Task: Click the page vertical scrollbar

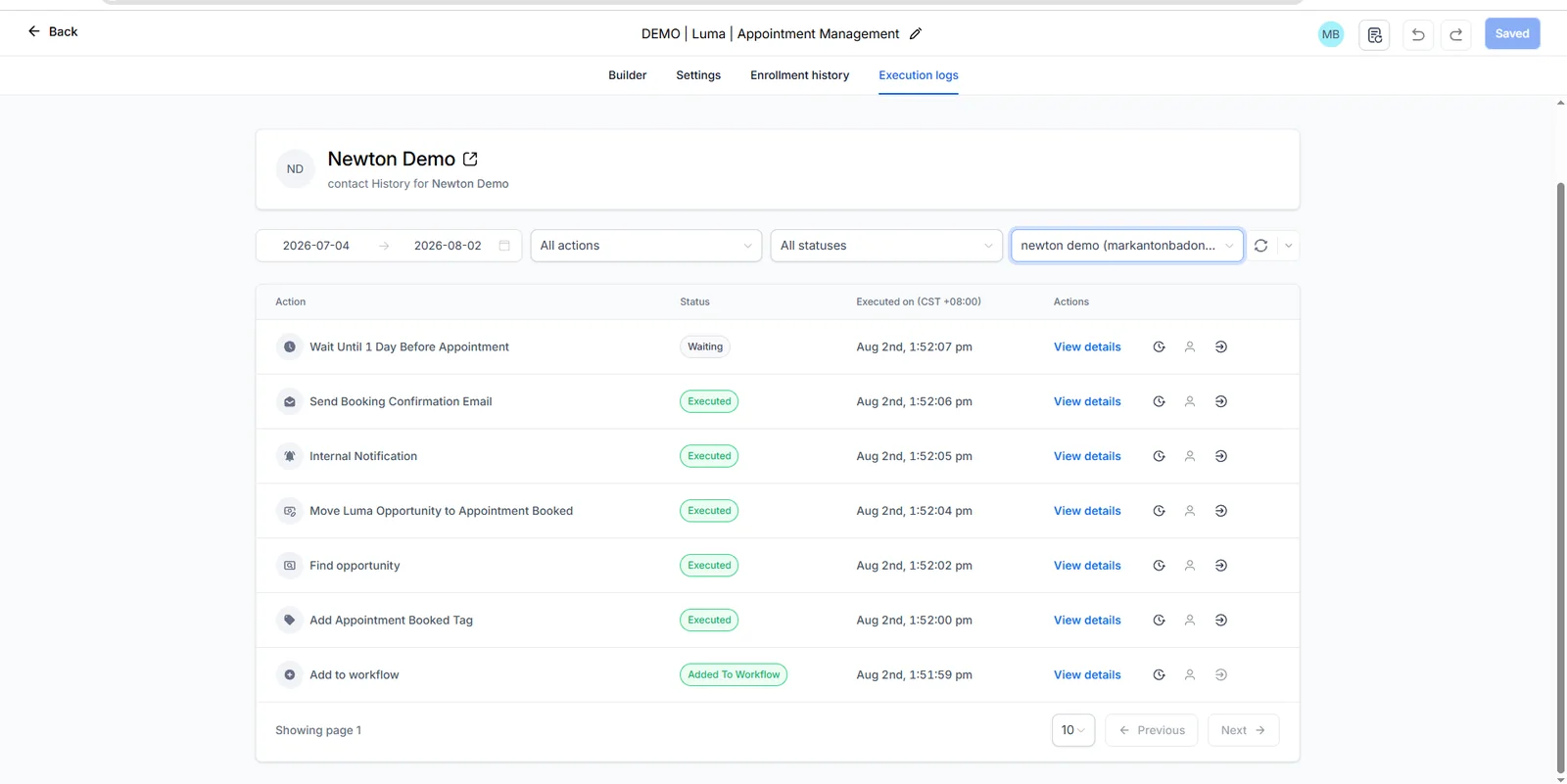Action: [1560, 478]
